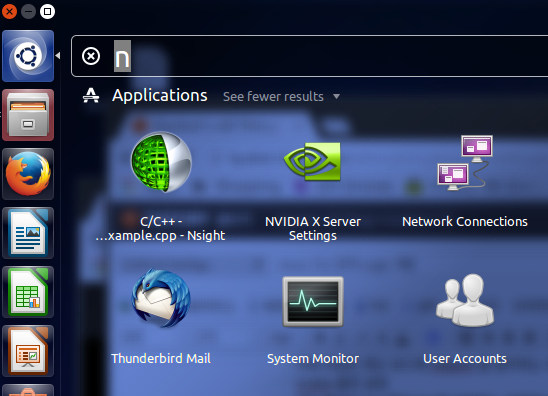Open the Files manager in the launcher
The height and width of the screenshot is (396, 548).
pos(28,115)
